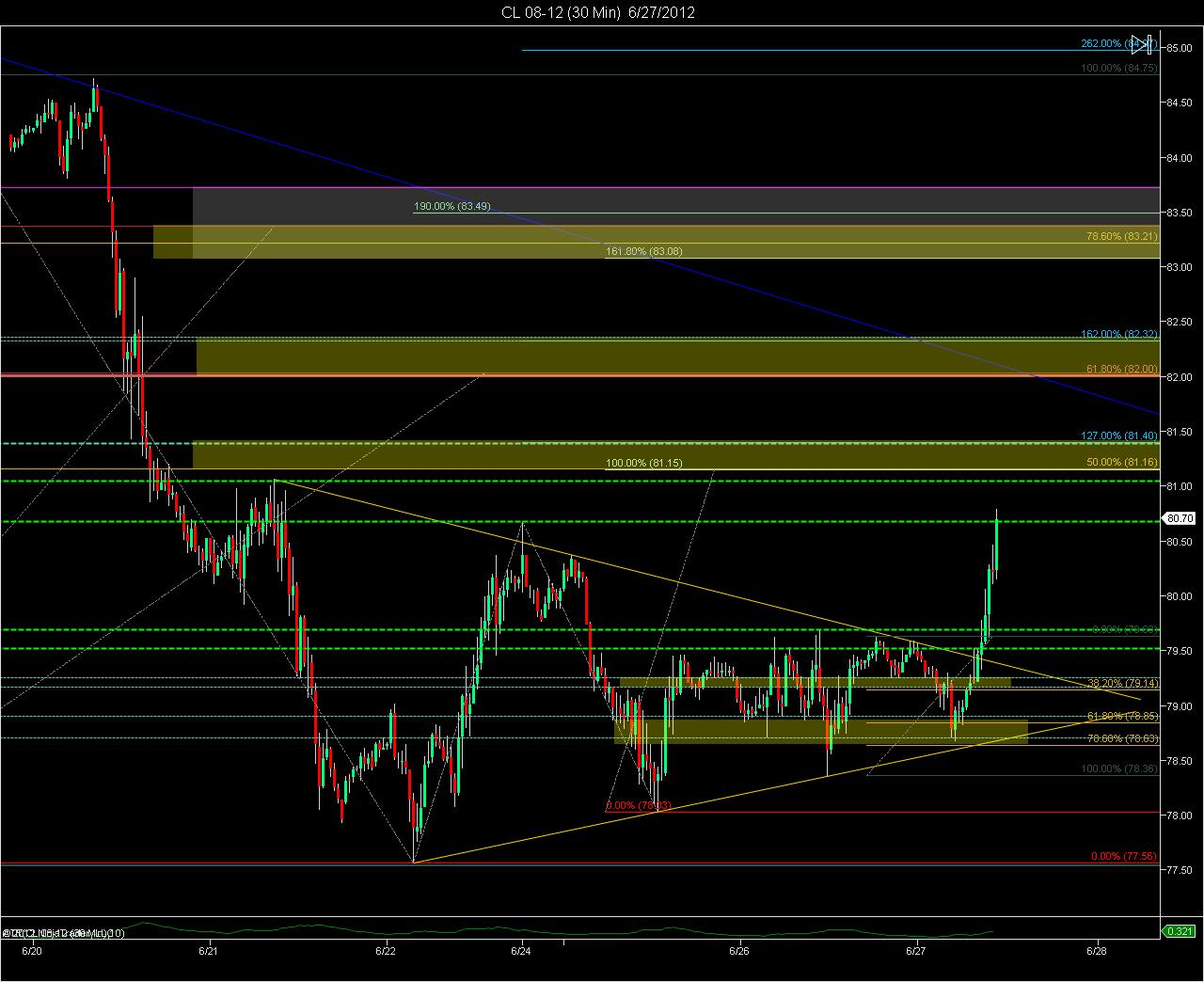Click the 6/22 date on time axis
This screenshot has height=982, width=1204.
386,951
